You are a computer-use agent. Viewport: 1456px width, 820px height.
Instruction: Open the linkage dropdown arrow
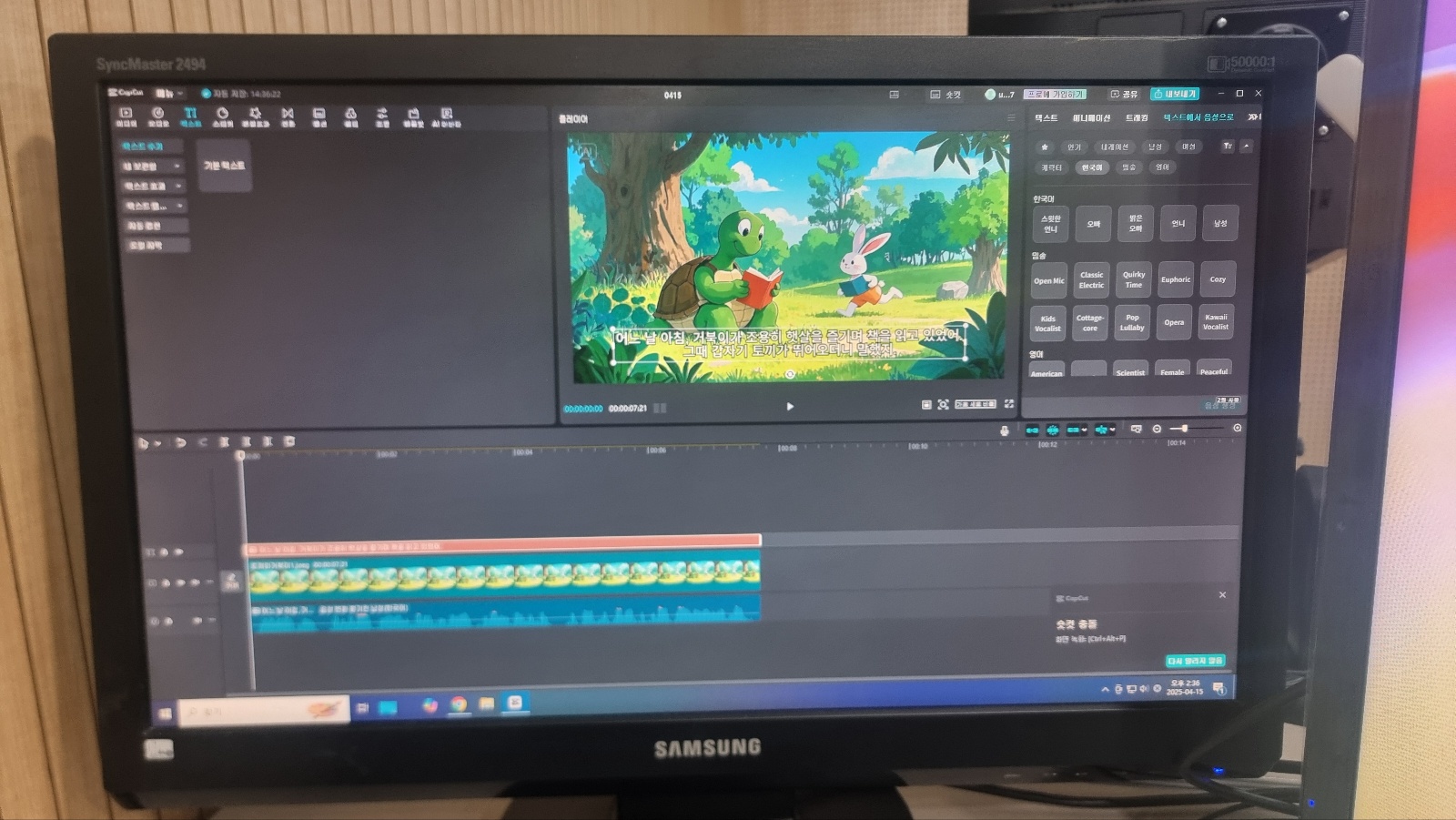pos(1085,430)
